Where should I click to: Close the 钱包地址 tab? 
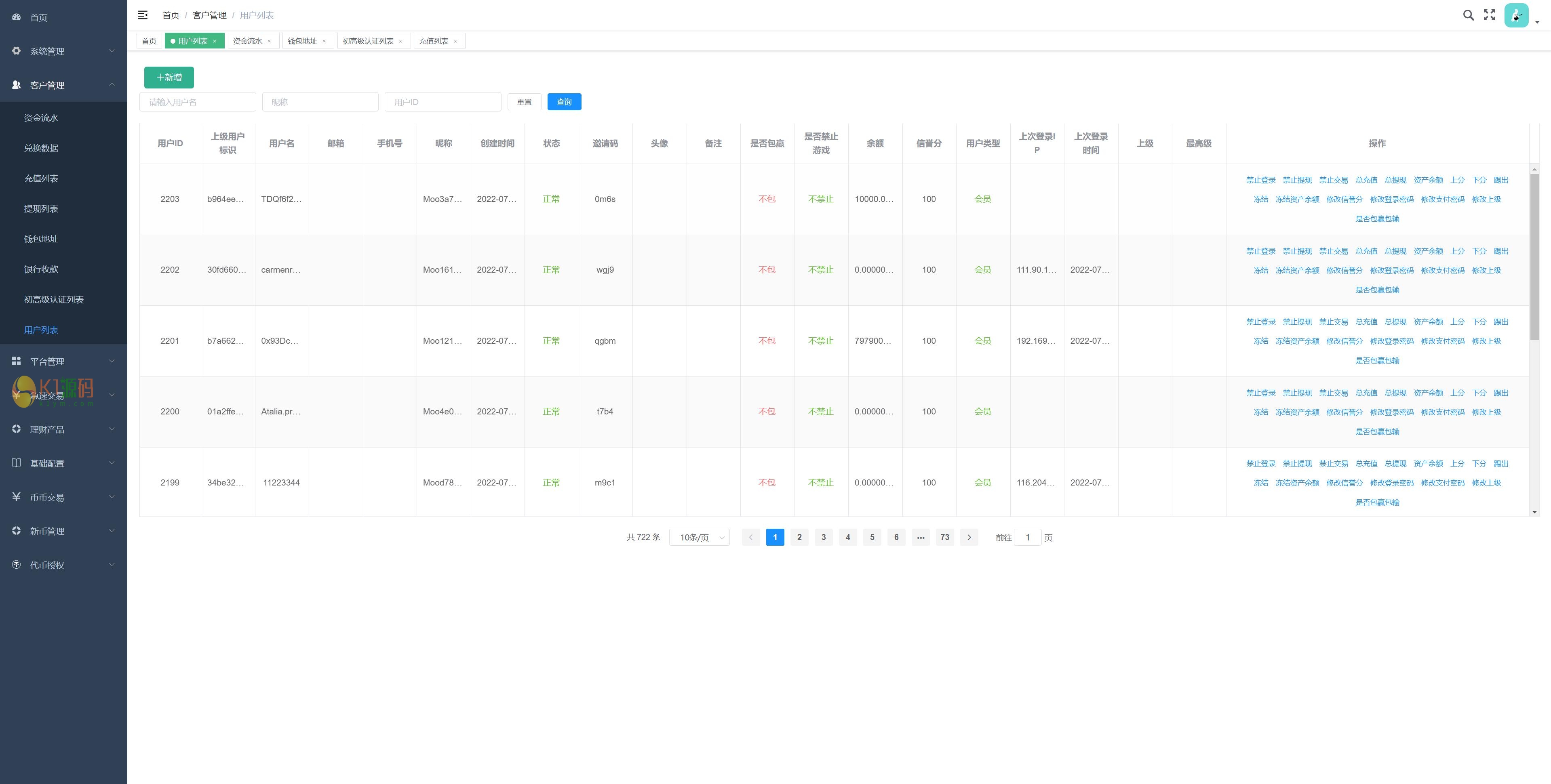[324, 41]
